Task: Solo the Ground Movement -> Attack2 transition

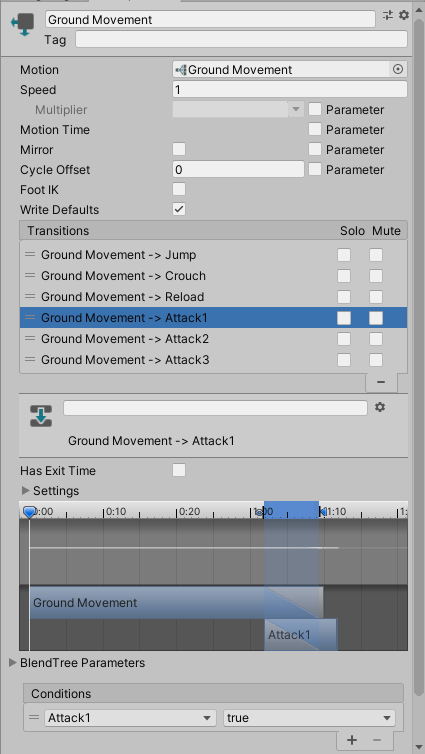Action: pos(344,339)
